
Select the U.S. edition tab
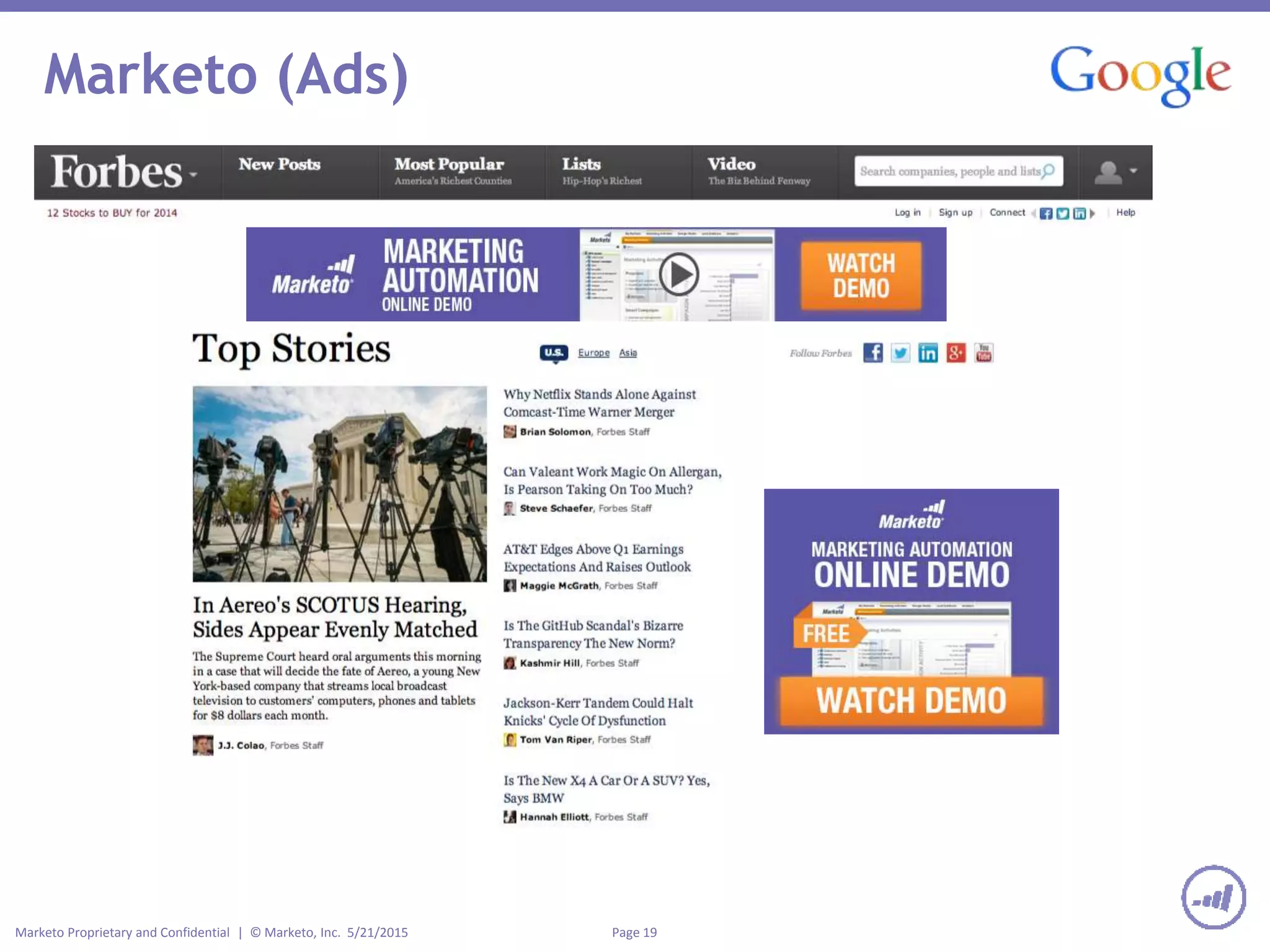click(554, 353)
